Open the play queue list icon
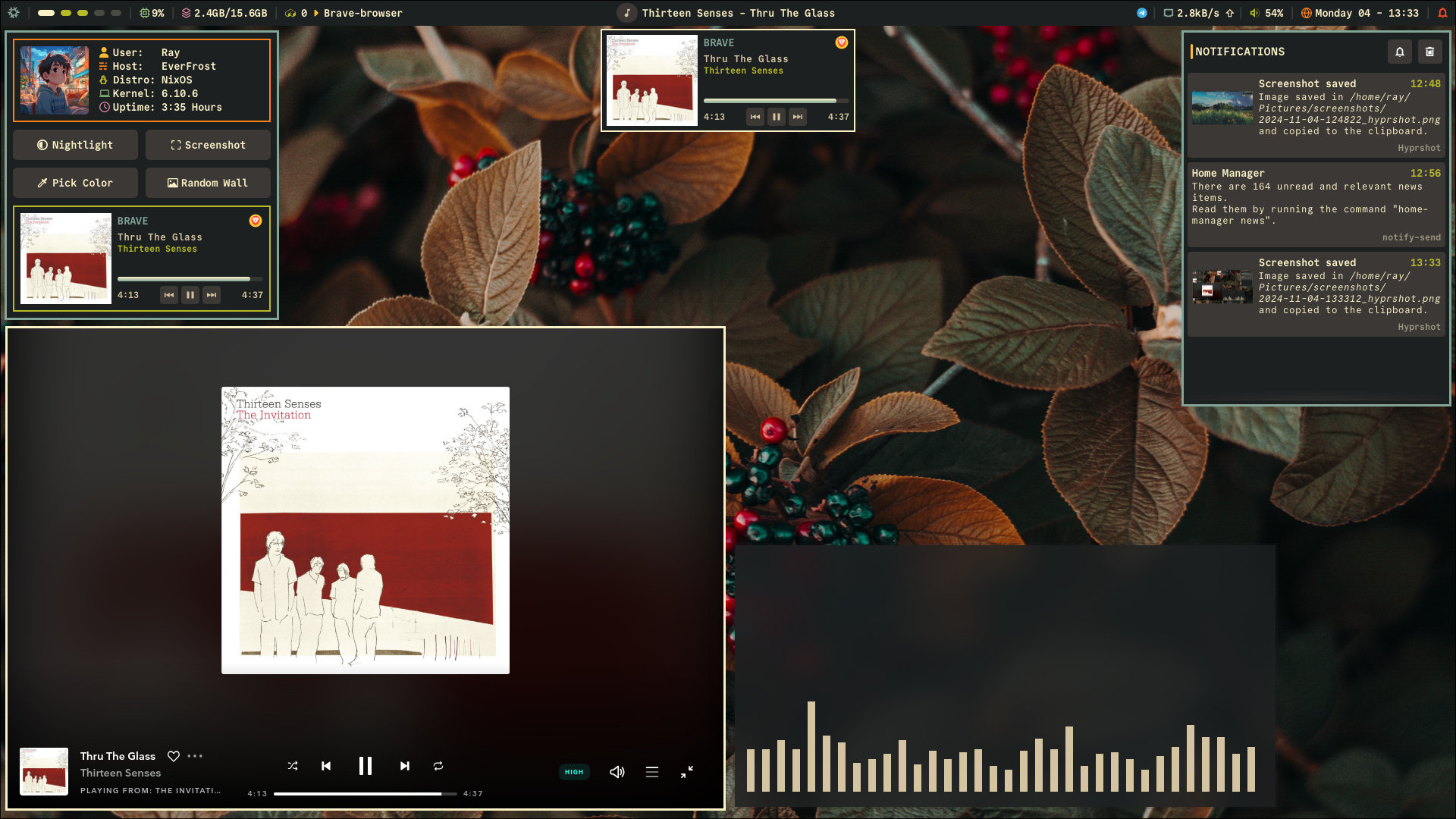The width and height of the screenshot is (1456, 819). [x=652, y=772]
